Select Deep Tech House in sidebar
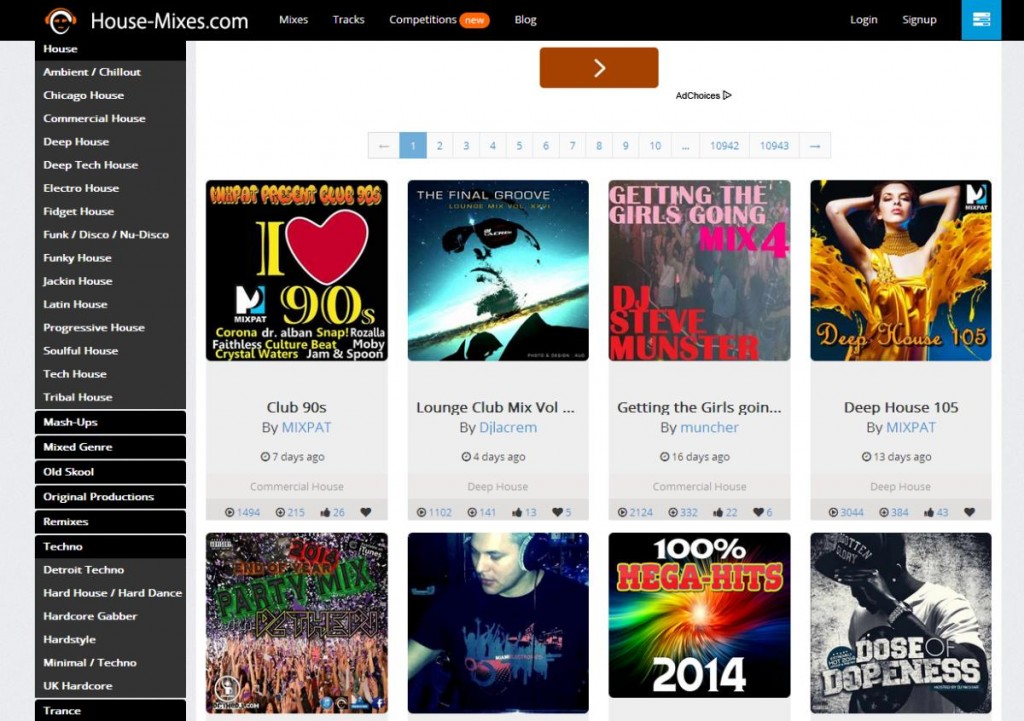This screenshot has width=1024, height=721. pyautogui.click(x=91, y=165)
